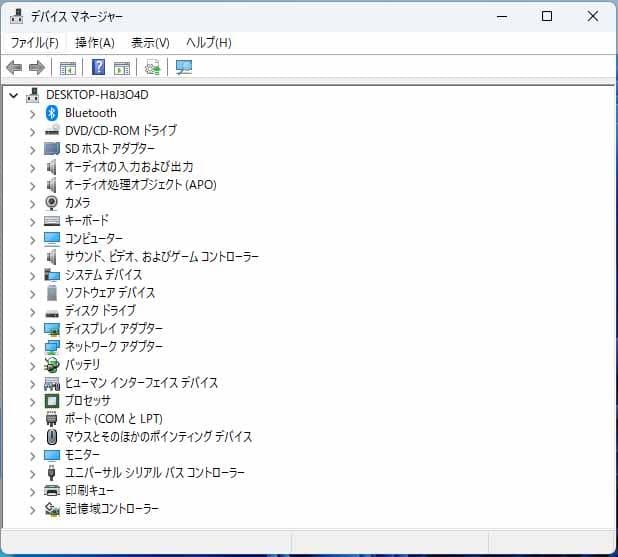The image size is (618, 557).
Task: Select the バッテリ label
Action: click(82, 365)
